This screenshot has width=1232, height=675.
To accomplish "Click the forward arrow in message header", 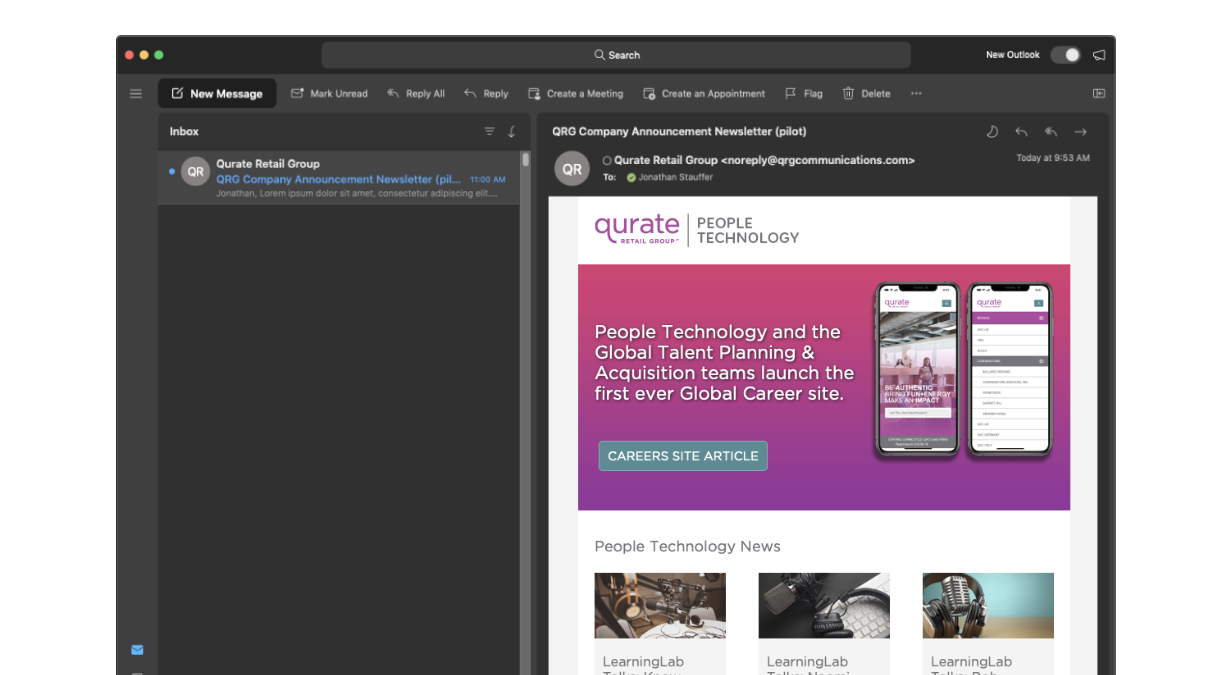I will pyautogui.click(x=1080, y=131).
